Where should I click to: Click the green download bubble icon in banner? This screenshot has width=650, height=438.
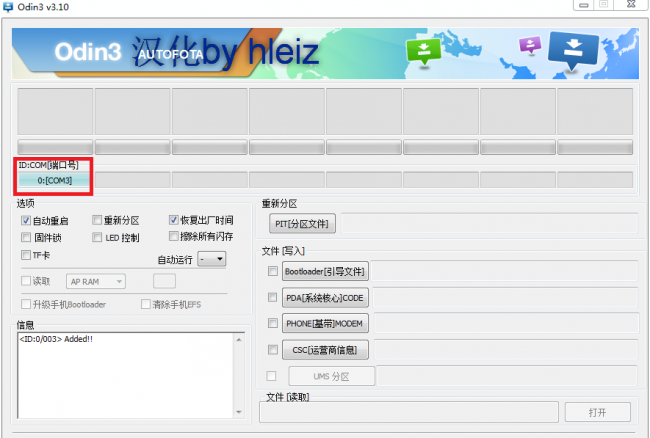tap(424, 51)
